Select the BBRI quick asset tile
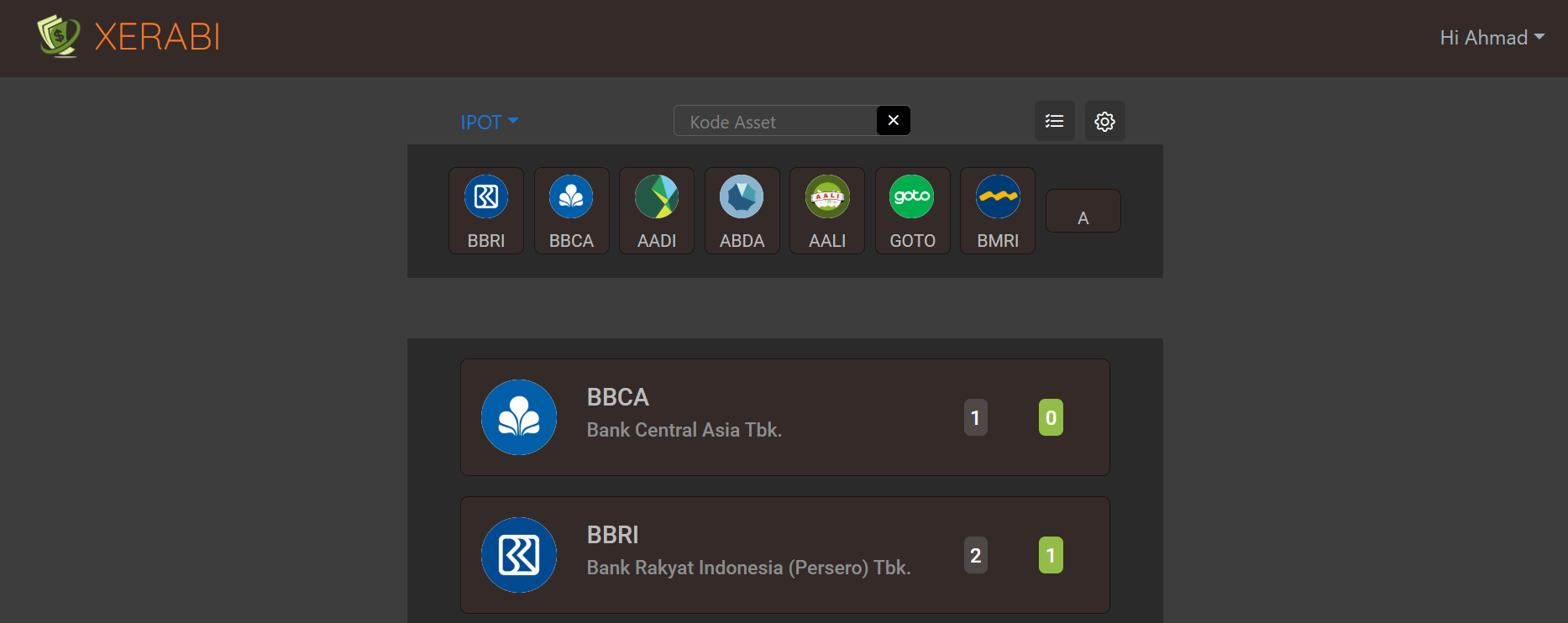The image size is (1568, 623). point(486,211)
